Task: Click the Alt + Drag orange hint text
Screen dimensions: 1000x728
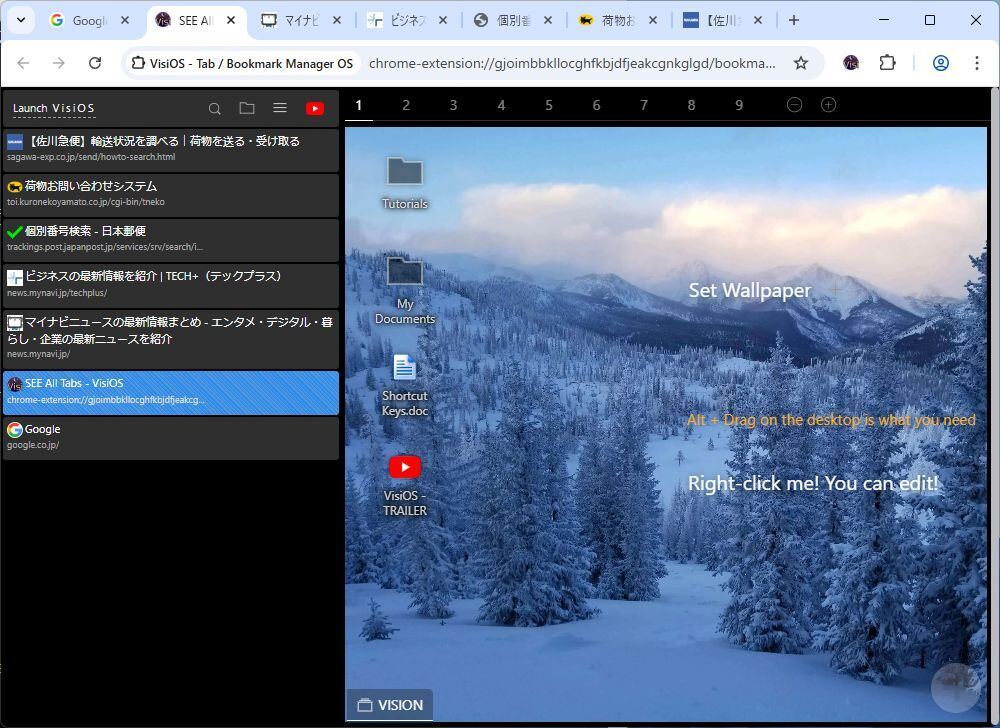Action: (x=832, y=420)
